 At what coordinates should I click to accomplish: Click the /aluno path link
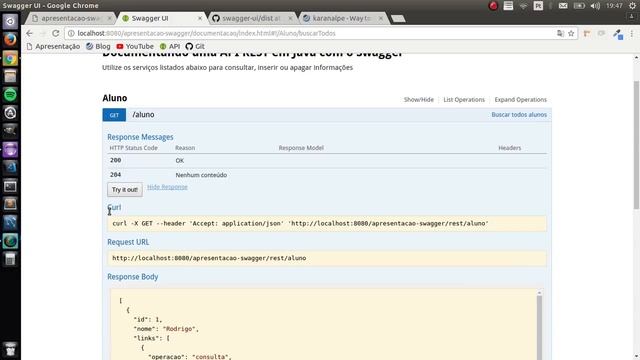click(143, 115)
